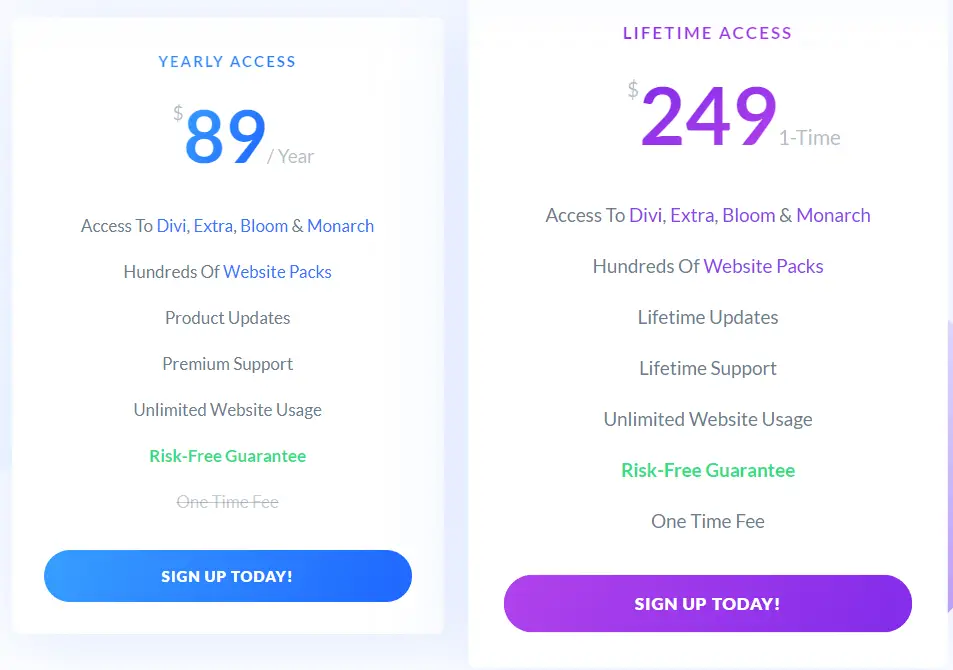Click the purple Sign Up Today button
The height and width of the screenshot is (670, 953).
pos(707,603)
